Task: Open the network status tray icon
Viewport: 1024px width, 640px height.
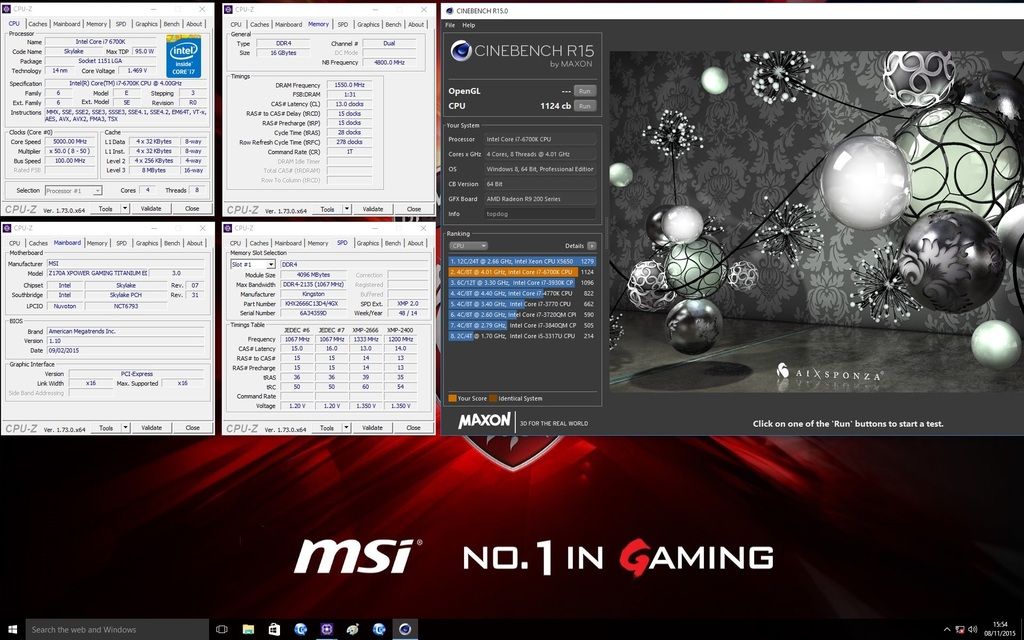Action: 960,630
